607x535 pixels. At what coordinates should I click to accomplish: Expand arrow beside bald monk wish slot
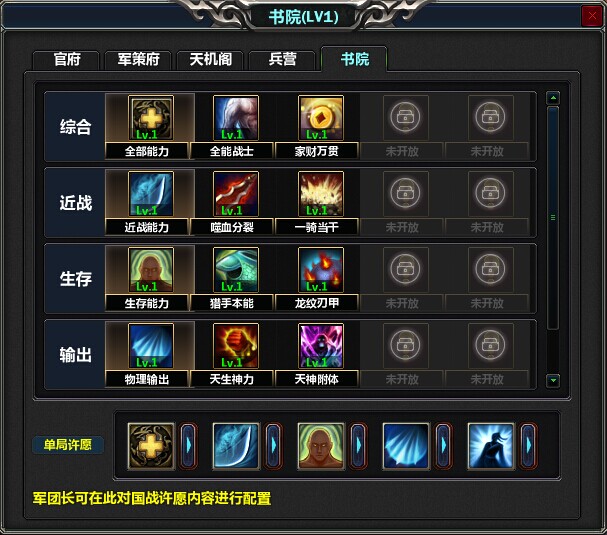(x=359, y=446)
